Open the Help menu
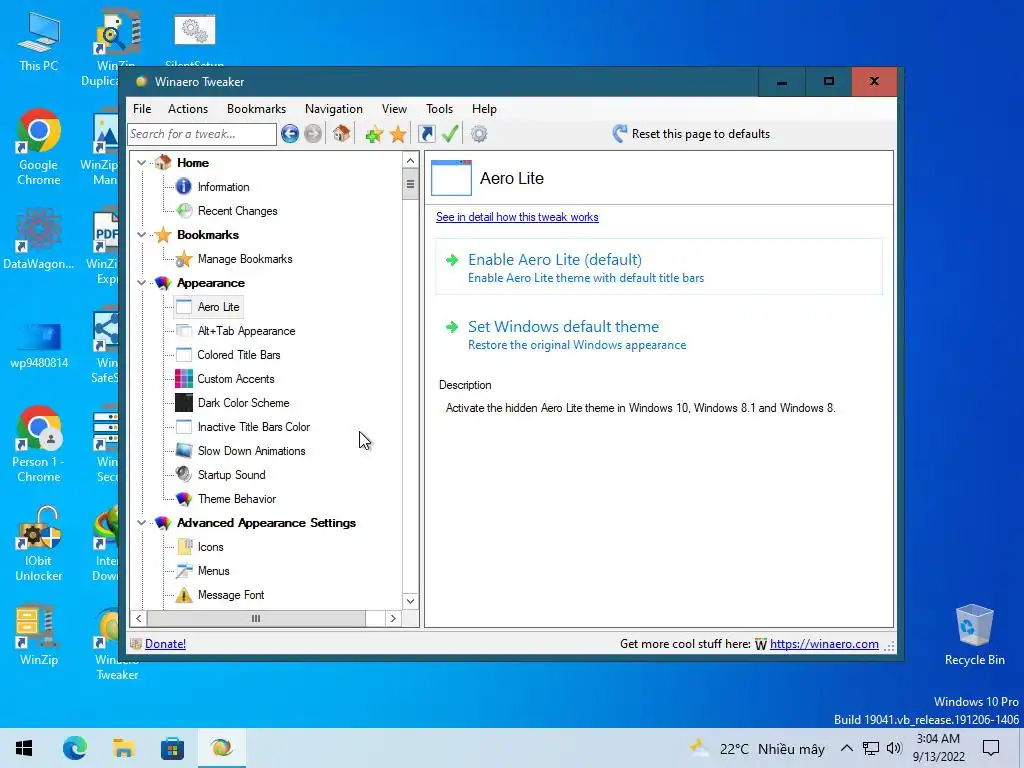The height and width of the screenshot is (768, 1024). pyautogui.click(x=484, y=109)
